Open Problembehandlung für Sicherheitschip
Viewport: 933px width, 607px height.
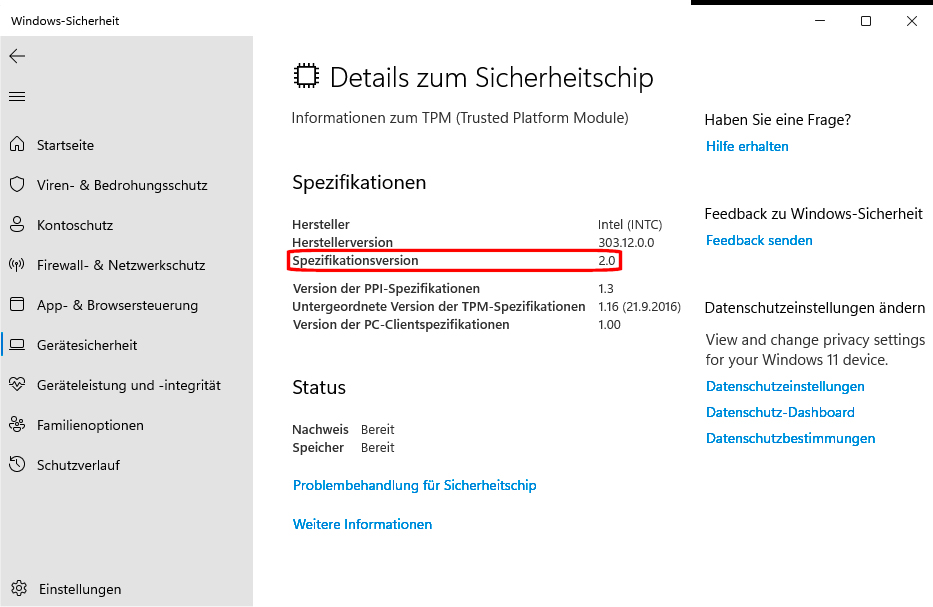point(414,485)
